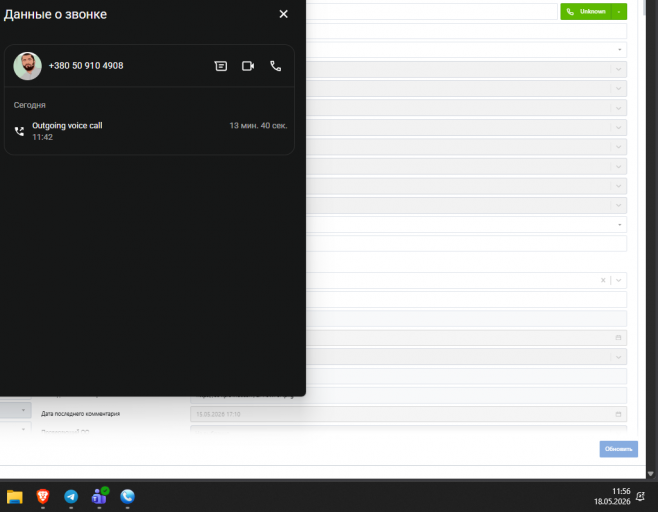
Task: Open the contact avatar photo
Action: pyautogui.click(x=27, y=66)
